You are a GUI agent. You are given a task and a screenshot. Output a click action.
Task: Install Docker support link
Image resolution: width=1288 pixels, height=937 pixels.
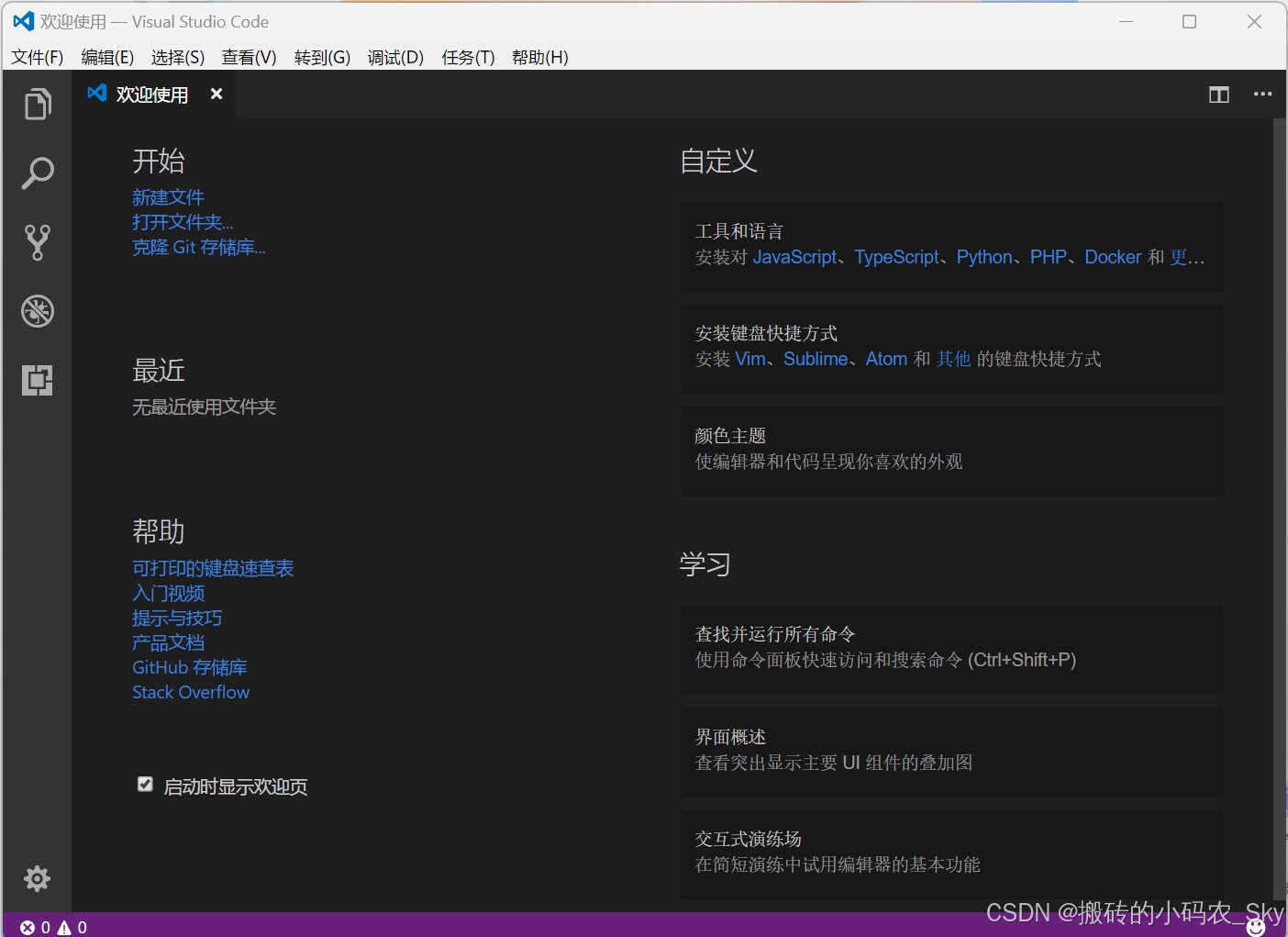(x=1113, y=257)
